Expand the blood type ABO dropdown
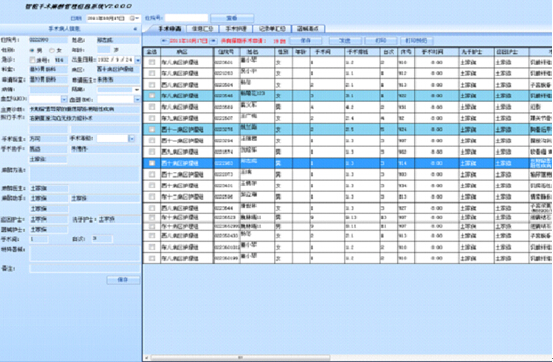 [x=64, y=100]
